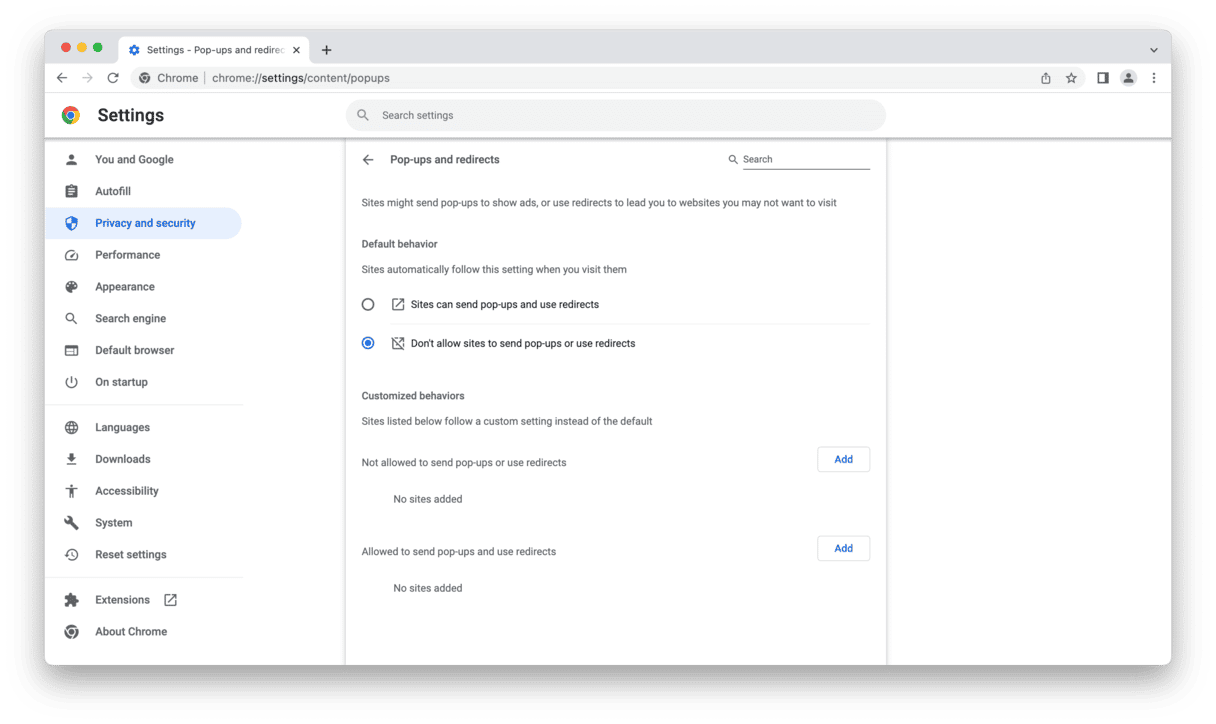Focus the pop-ups page Search field
This screenshot has width=1216, height=724.
(805, 160)
